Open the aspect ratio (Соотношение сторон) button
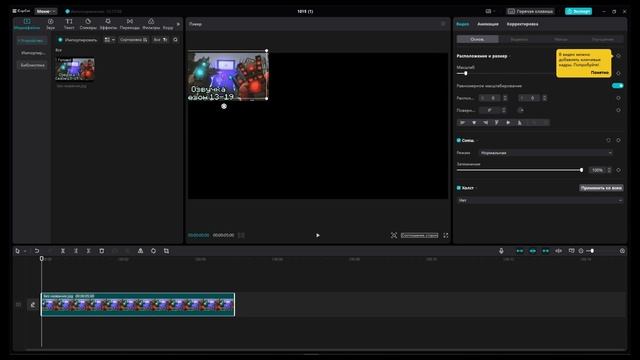640x360 pixels. tap(419, 236)
